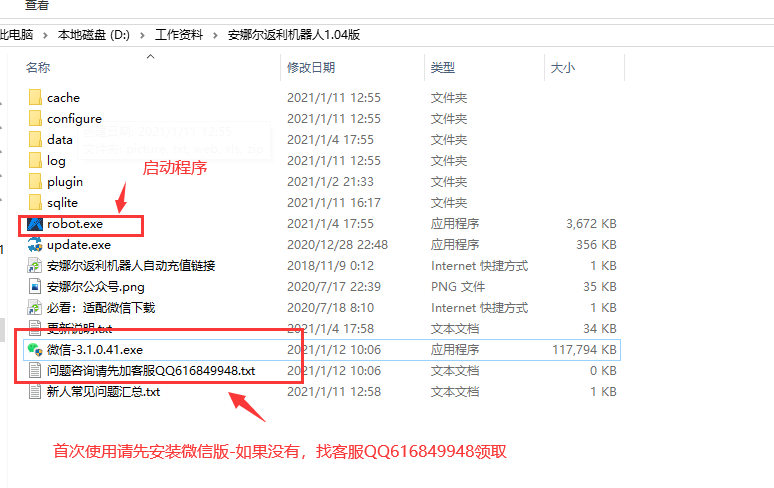Select the plugin folder name

tap(65, 182)
